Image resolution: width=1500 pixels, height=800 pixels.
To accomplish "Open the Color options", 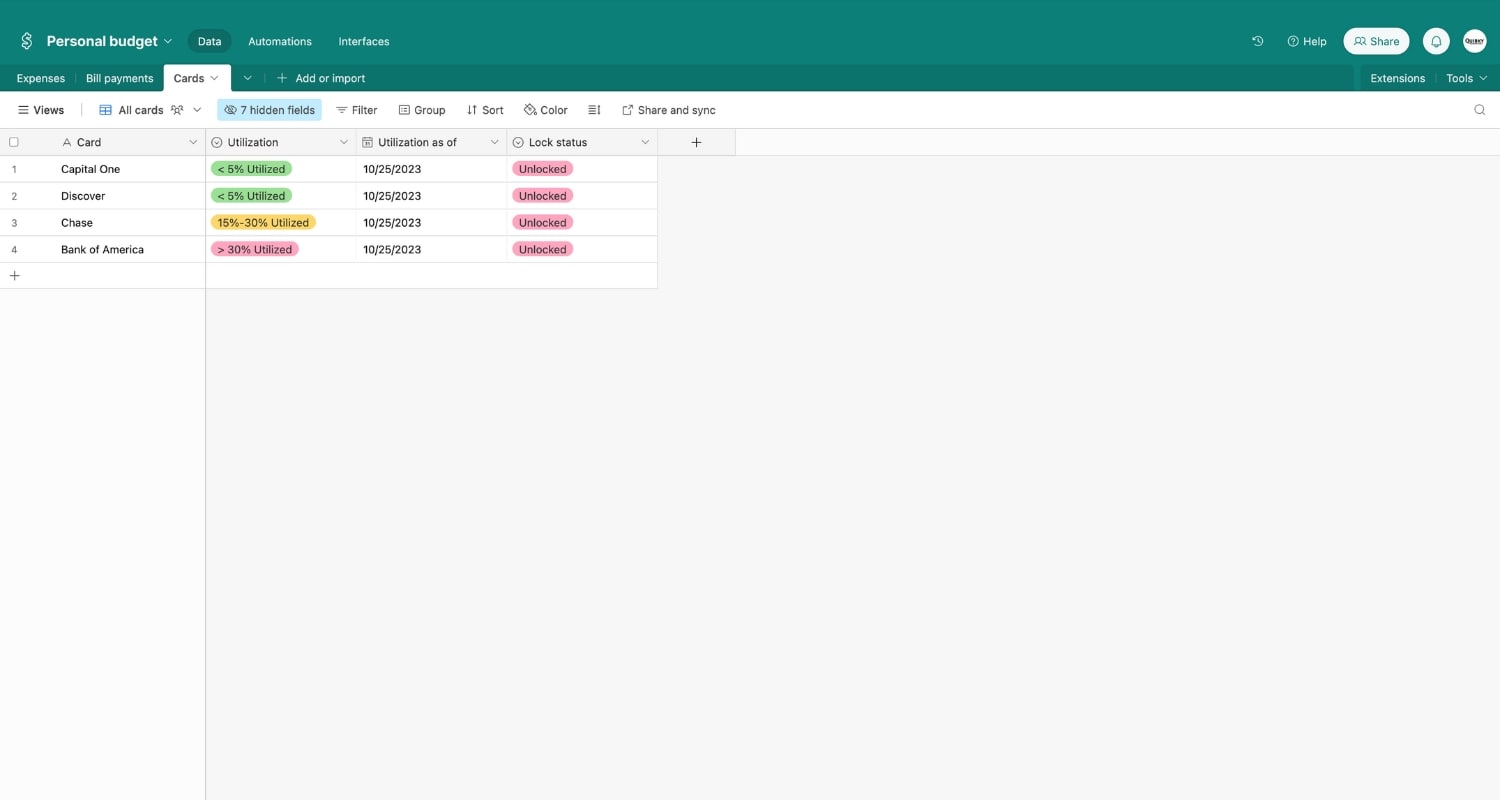I will [546, 110].
